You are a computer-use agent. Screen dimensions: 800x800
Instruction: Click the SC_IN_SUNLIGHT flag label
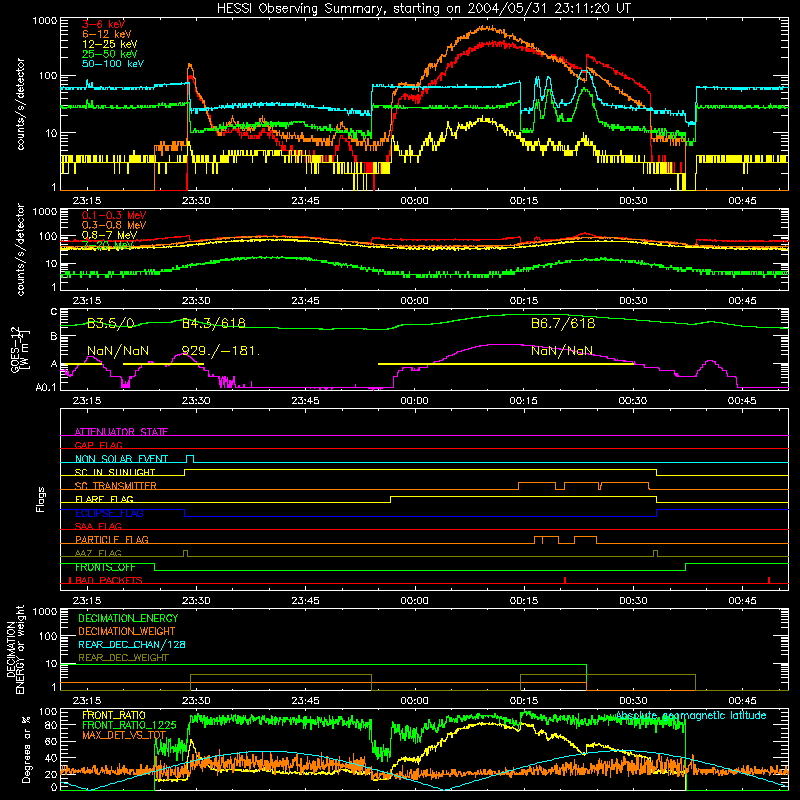pyautogui.click(x=115, y=472)
